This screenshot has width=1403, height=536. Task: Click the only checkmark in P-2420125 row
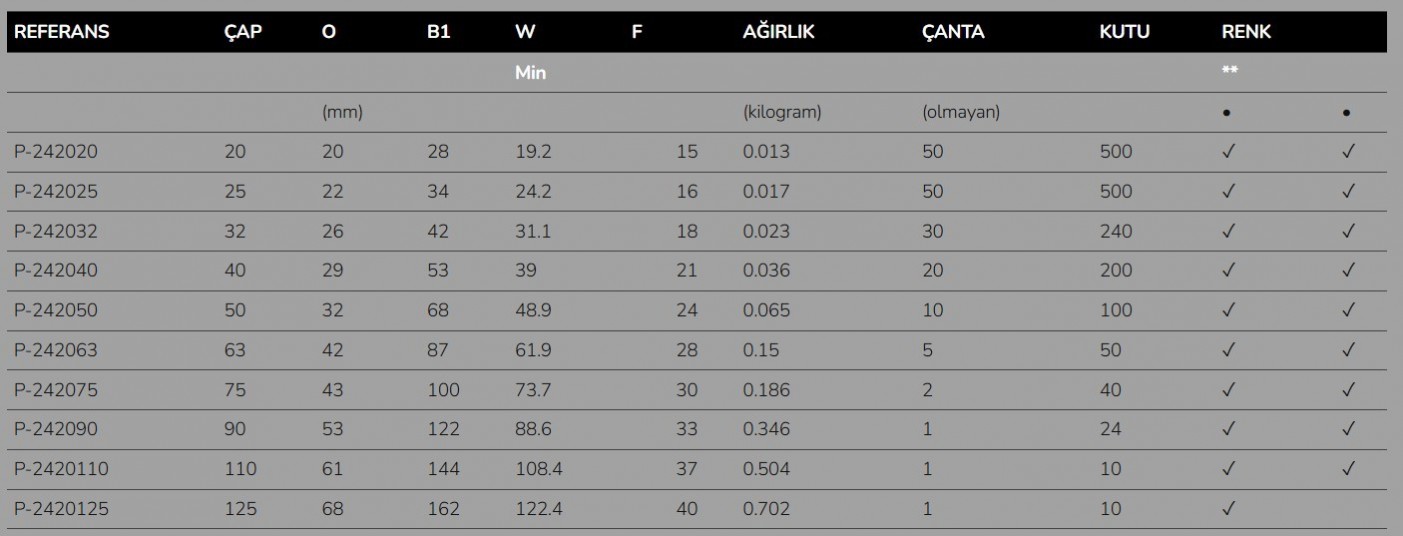click(x=1228, y=509)
